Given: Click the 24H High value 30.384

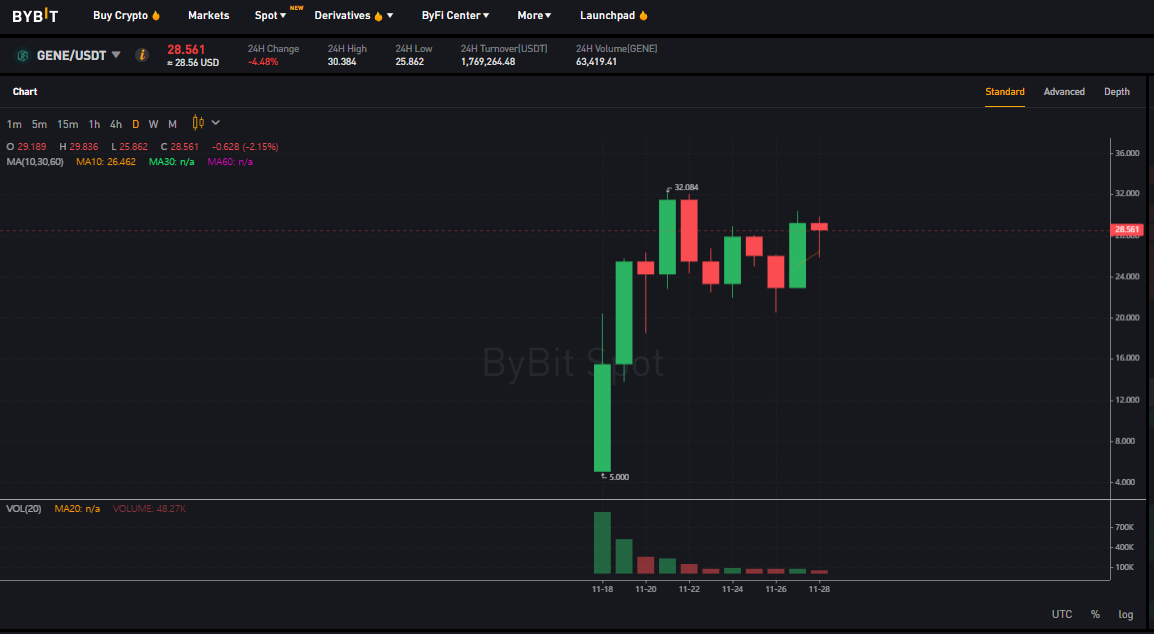Looking at the screenshot, I should pos(342,62).
